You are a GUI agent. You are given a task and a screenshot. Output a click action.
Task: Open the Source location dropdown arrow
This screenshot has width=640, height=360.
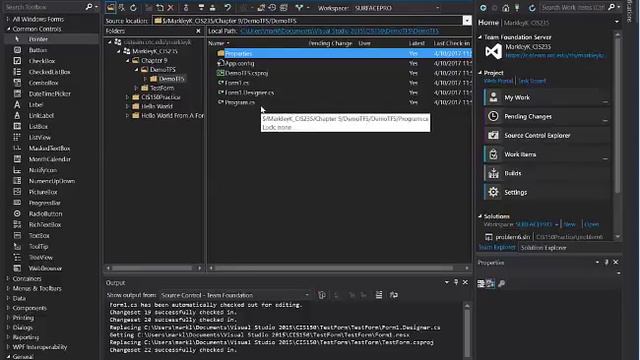(467, 20)
